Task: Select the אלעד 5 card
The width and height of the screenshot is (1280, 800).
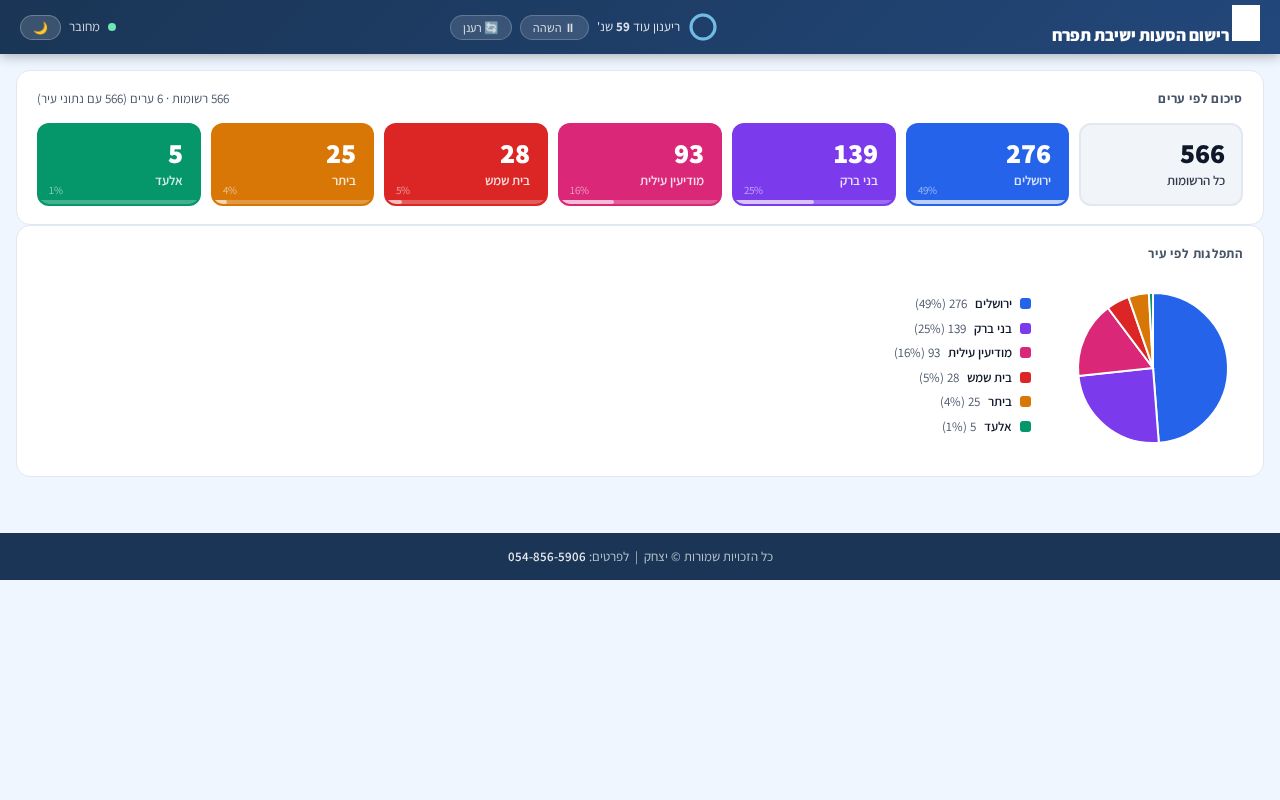Action: click(x=119, y=165)
